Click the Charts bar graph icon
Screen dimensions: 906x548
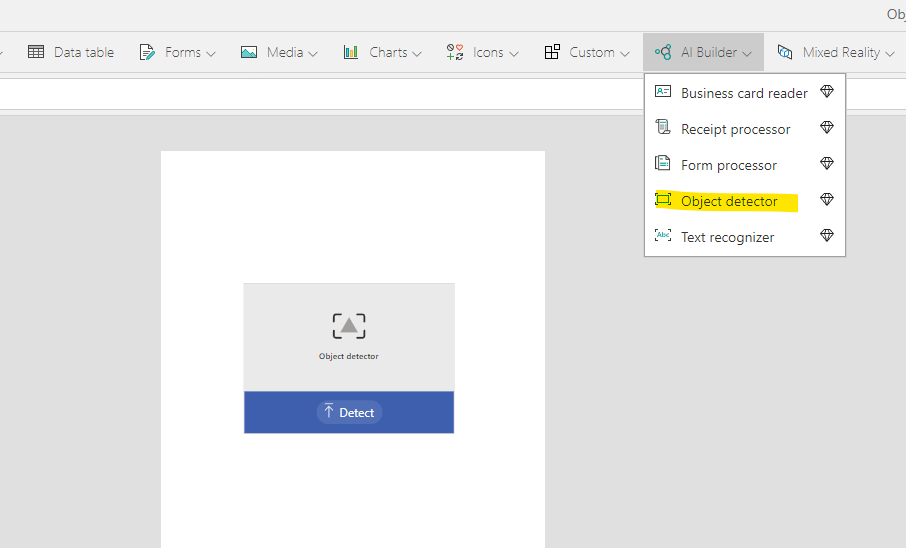pos(351,52)
